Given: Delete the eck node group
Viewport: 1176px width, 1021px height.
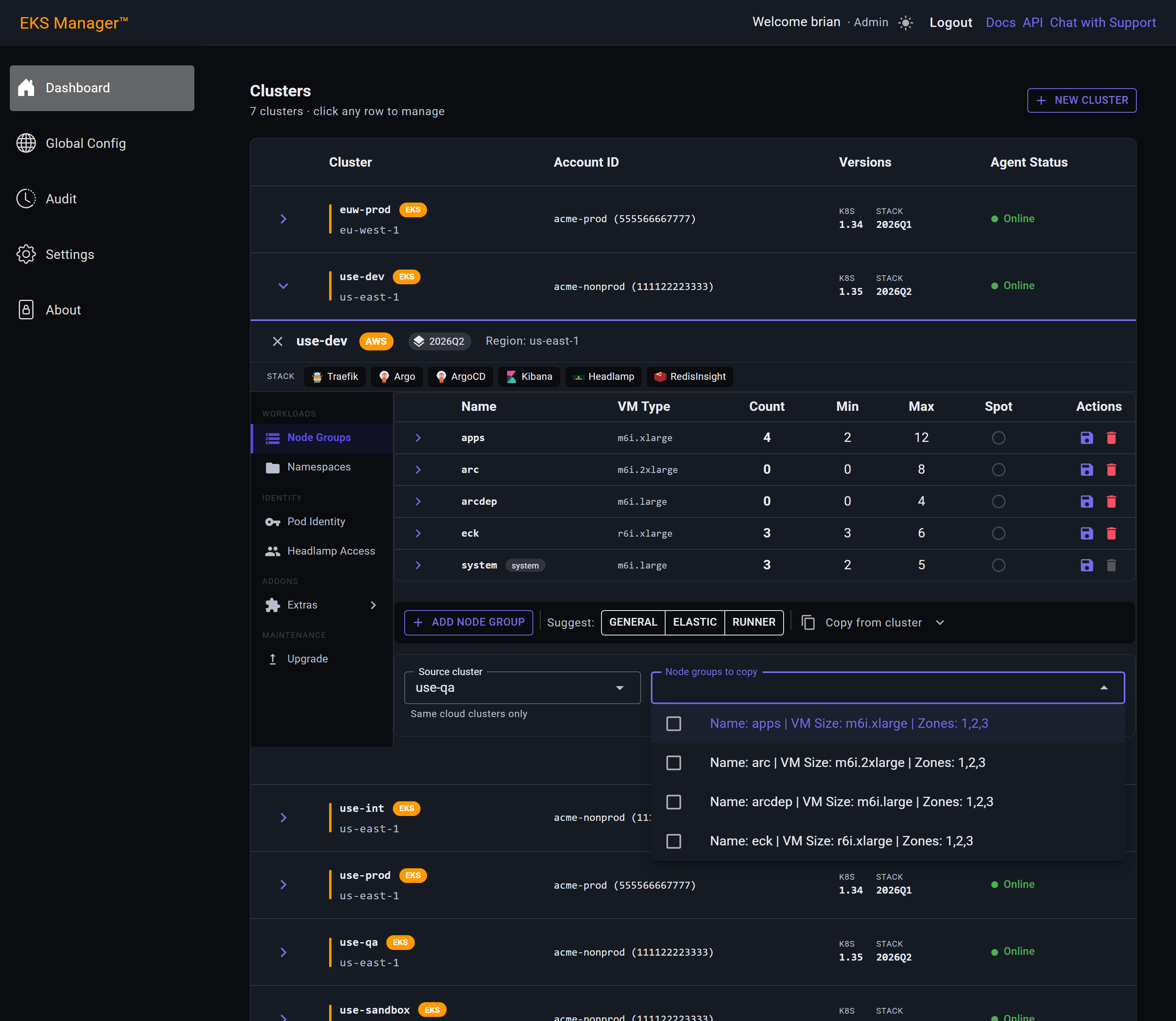Looking at the screenshot, I should [1111, 533].
